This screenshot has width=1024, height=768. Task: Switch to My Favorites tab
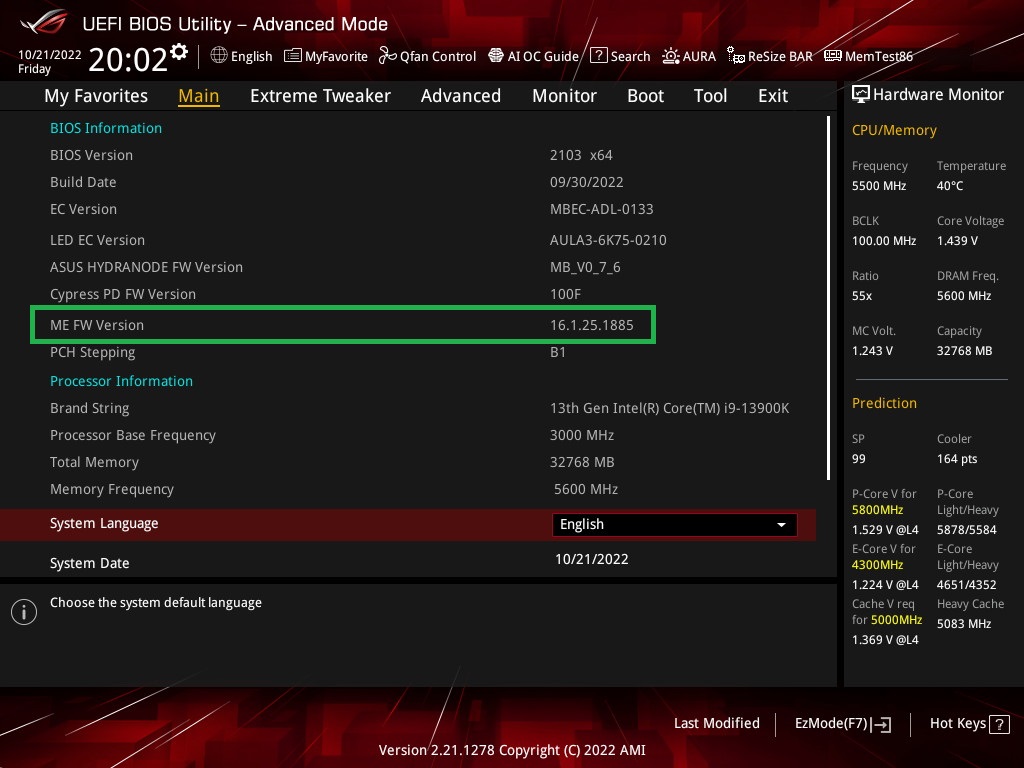click(x=96, y=96)
